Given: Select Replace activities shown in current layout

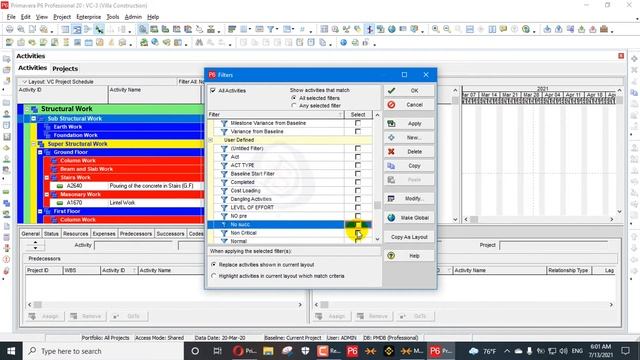Looking at the screenshot, I should [x=213, y=264].
